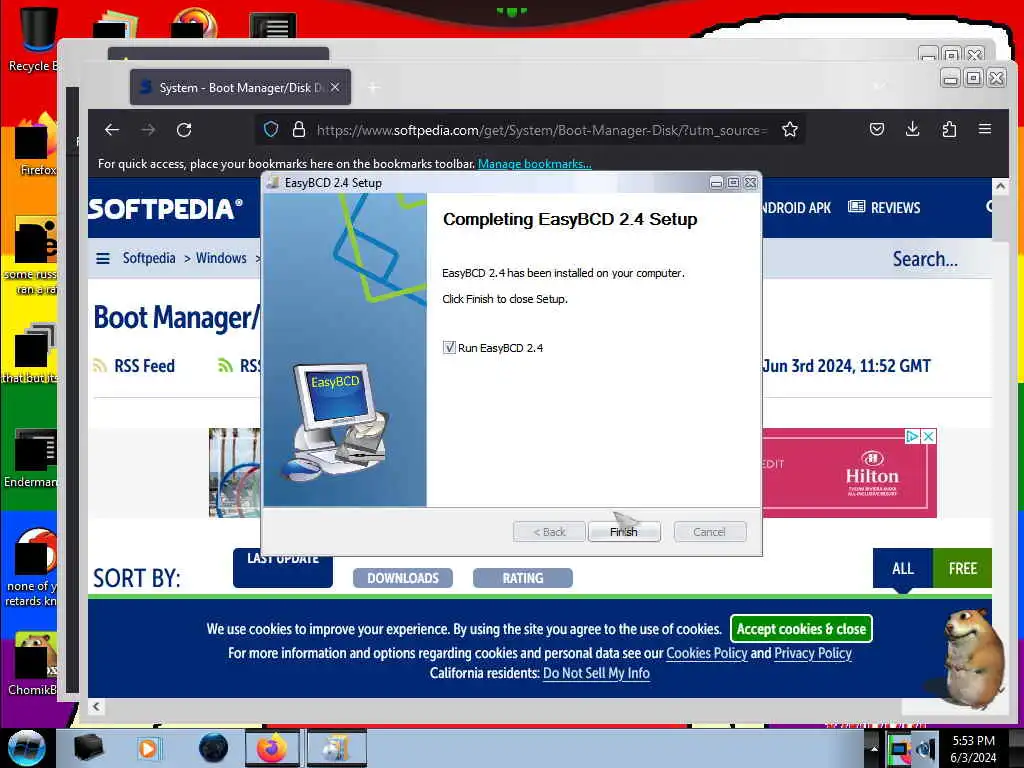Open the Enderman desktop icon
This screenshot has width=1024, height=768.
tap(31, 458)
